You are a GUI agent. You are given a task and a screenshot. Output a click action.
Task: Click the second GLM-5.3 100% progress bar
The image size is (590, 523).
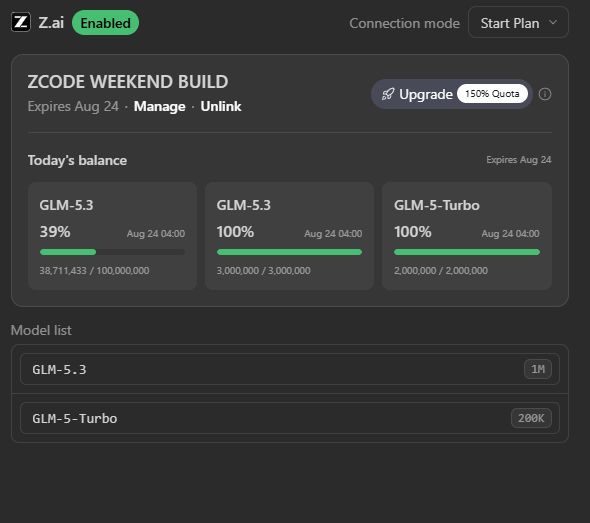(x=289, y=252)
